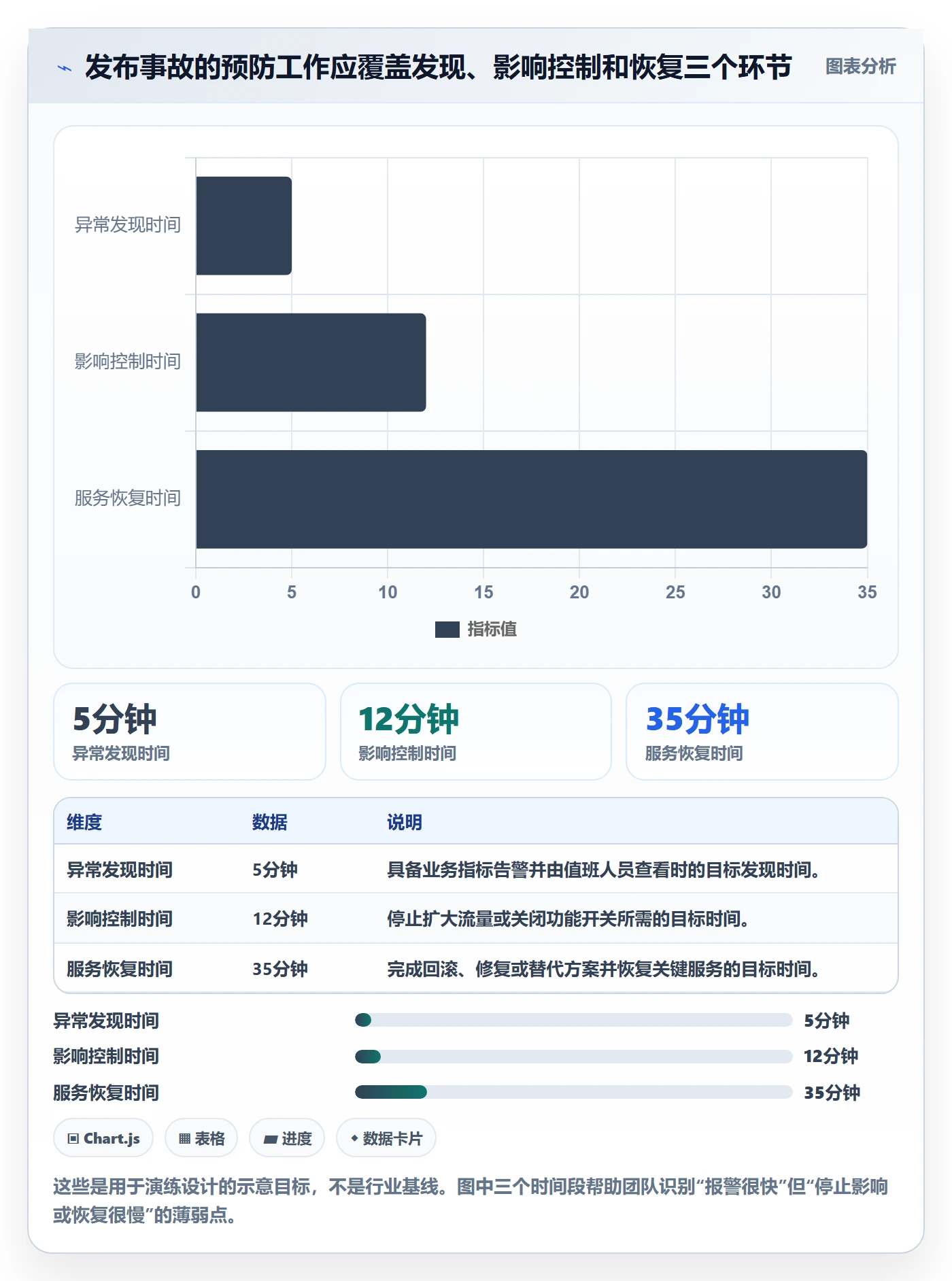Click the 表格 grid icon chip
The width and height of the screenshot is (952, 1281).
[x=201, y=1138]
